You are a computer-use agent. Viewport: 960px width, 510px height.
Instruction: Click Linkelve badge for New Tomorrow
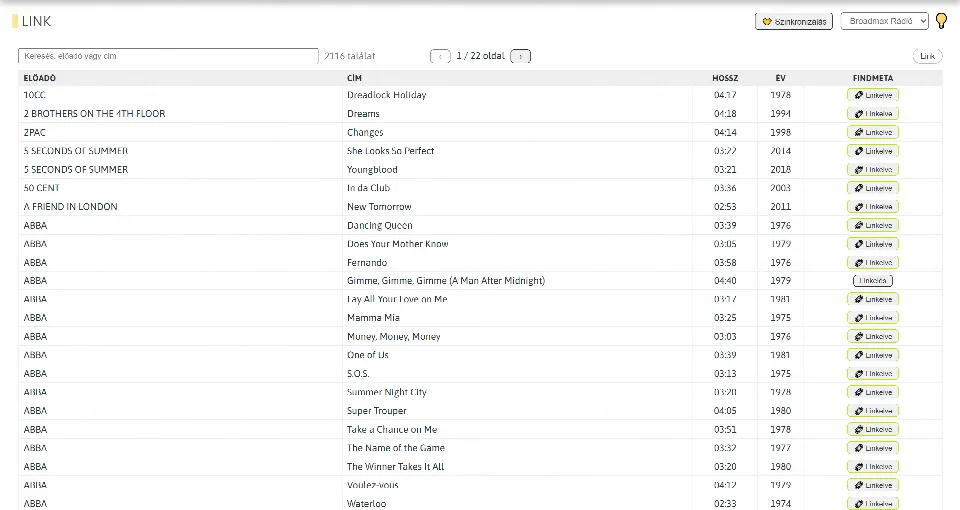click(x=873, y=206)
